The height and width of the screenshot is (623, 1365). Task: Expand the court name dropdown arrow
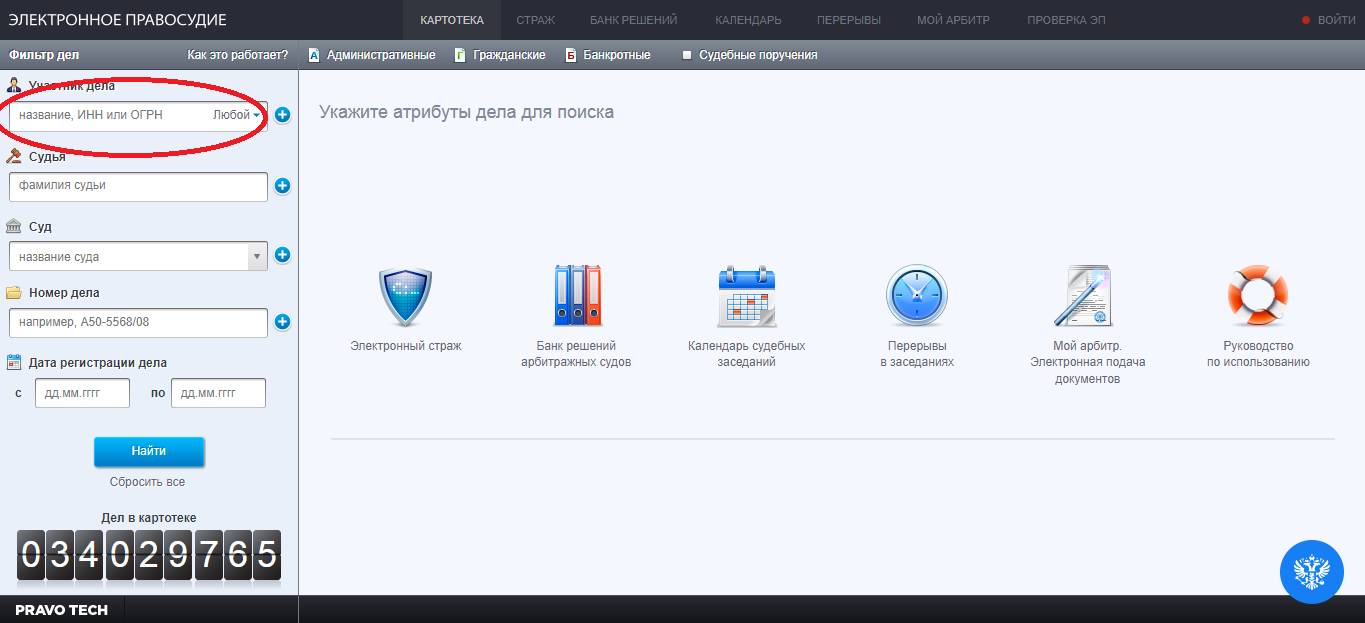tap(257, 256)
